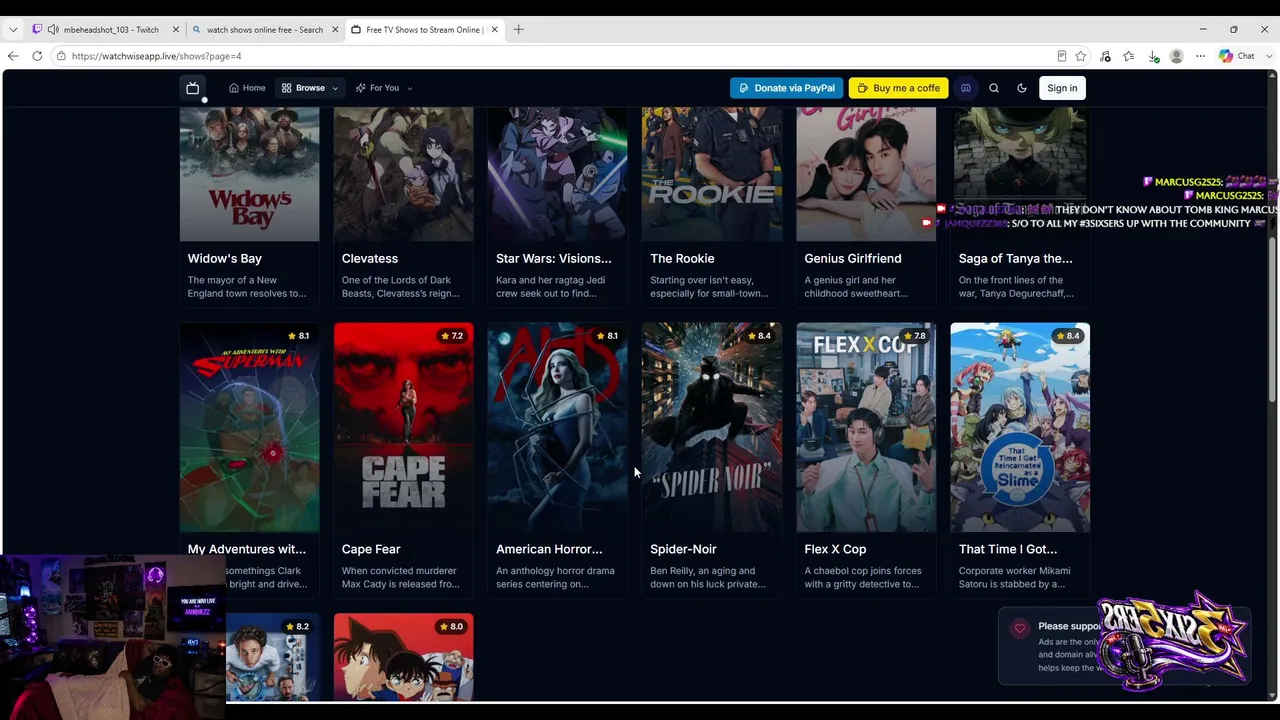
Task: Click the Spider-Noir title text
Action: (683, 549)
